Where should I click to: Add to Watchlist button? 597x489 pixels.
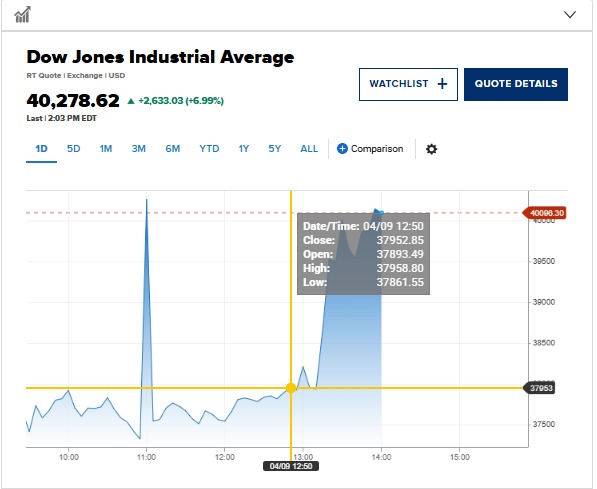[x=408, y=84]
